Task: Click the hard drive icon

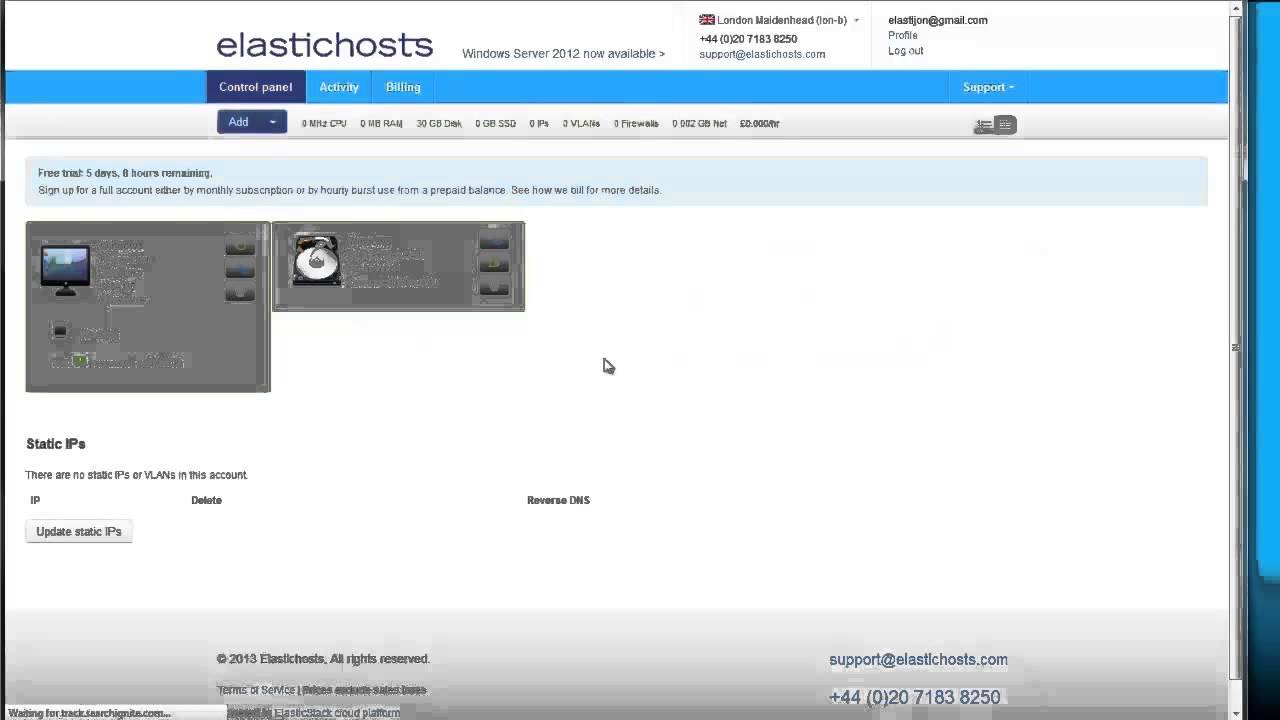Action: (x=316, y=260)
